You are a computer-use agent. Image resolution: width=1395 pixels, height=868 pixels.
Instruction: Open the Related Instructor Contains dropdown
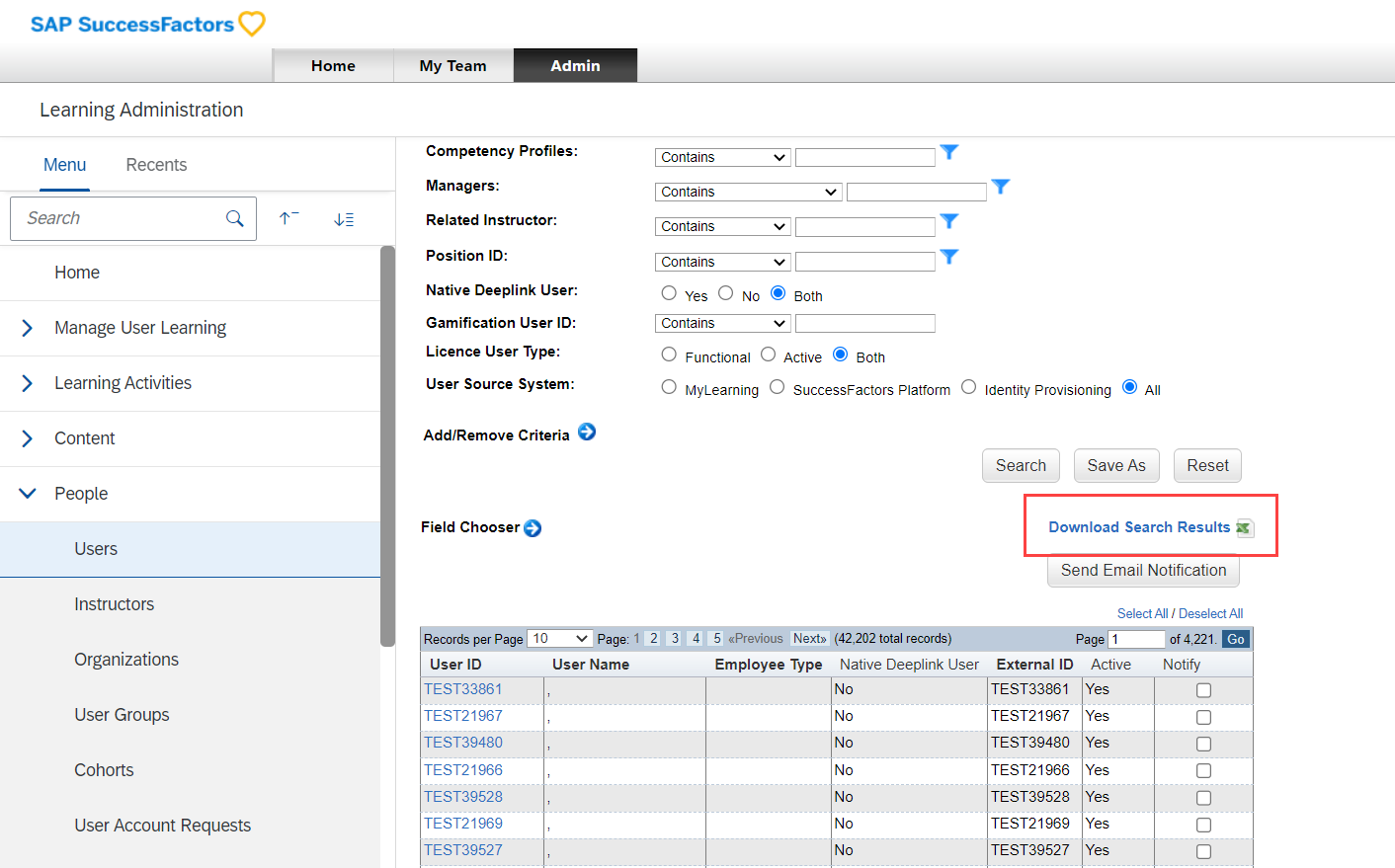[x=722, y=226]
